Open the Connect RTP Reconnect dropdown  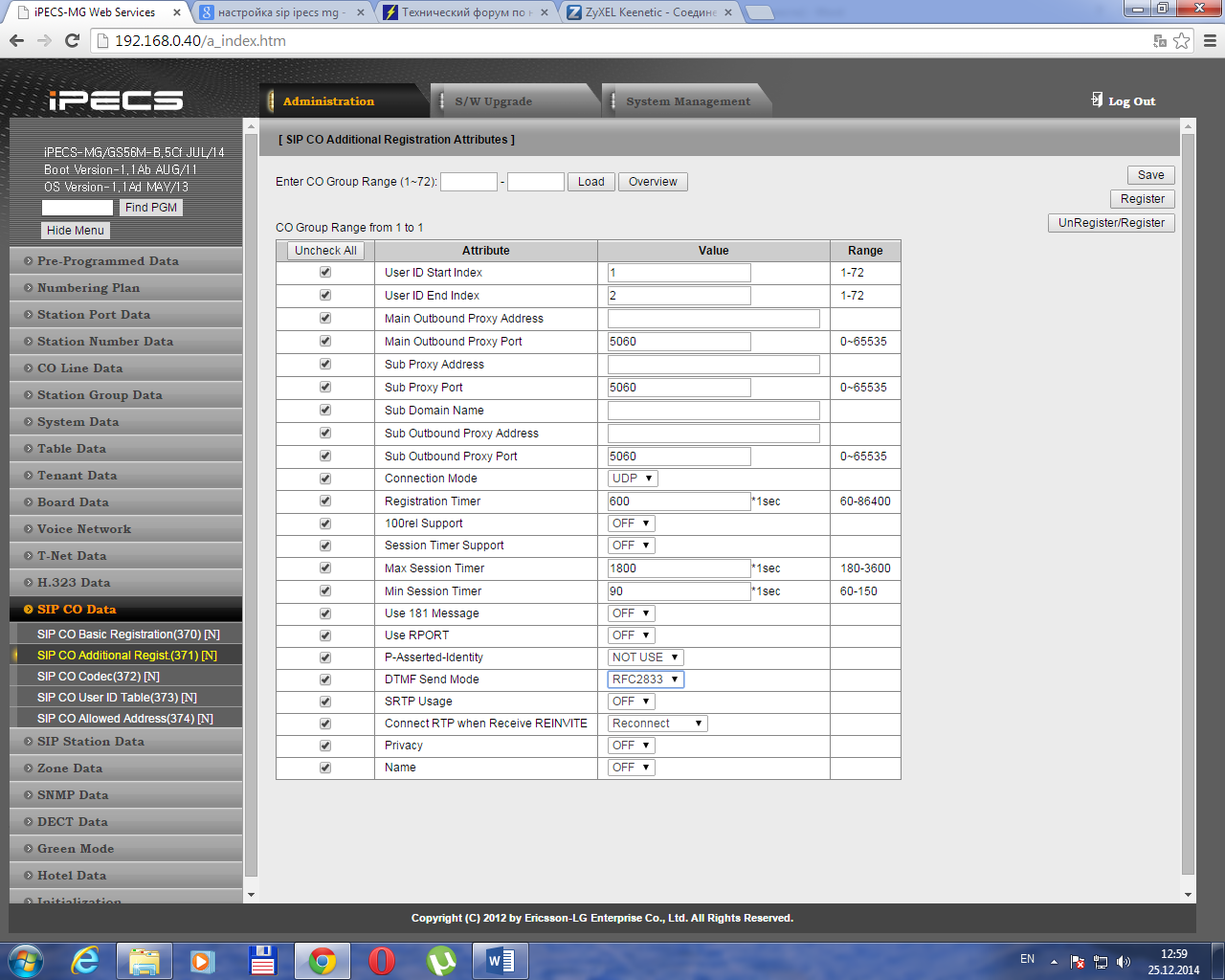[657, 724]
